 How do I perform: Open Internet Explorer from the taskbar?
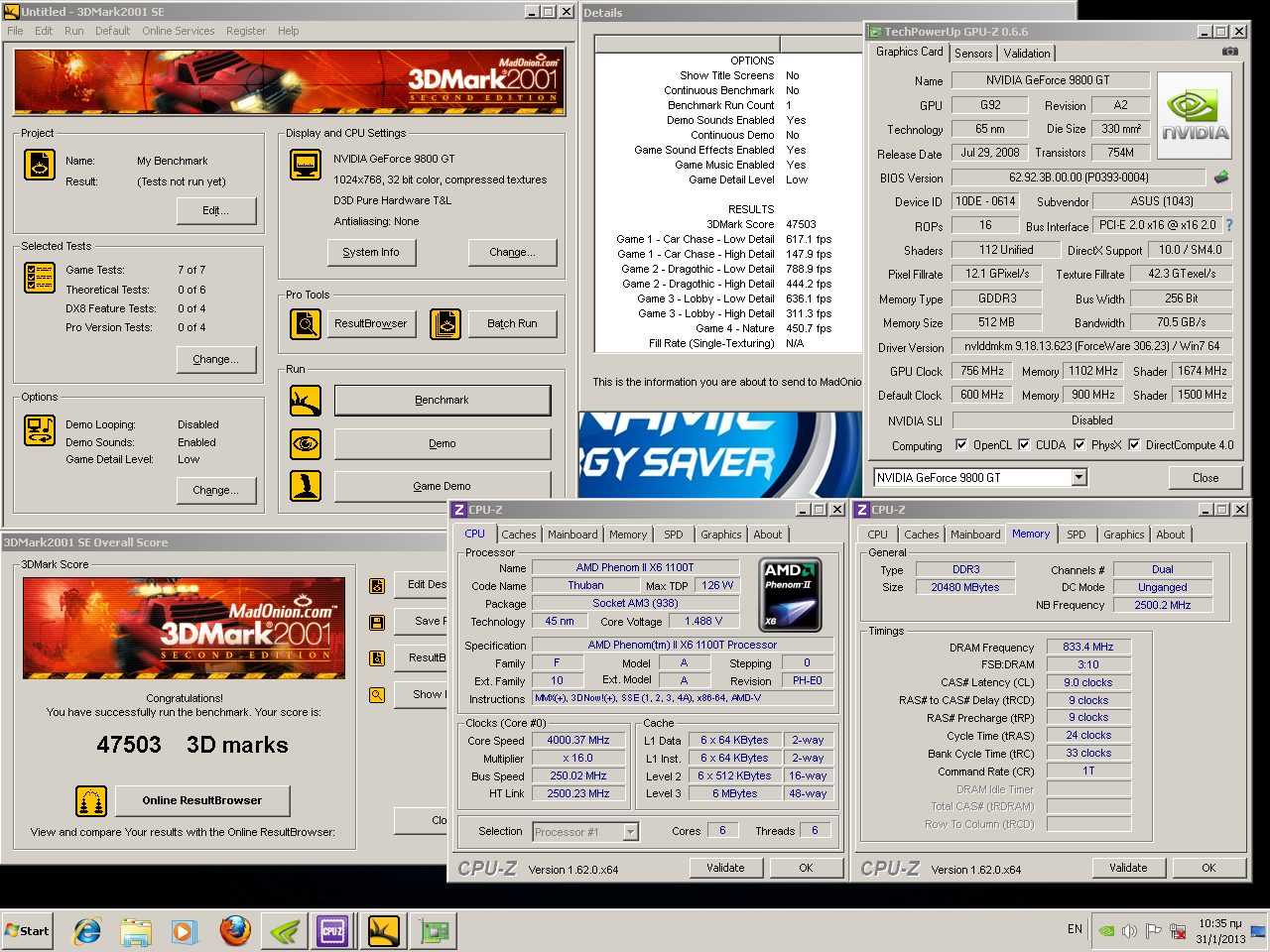click(87, 931)
